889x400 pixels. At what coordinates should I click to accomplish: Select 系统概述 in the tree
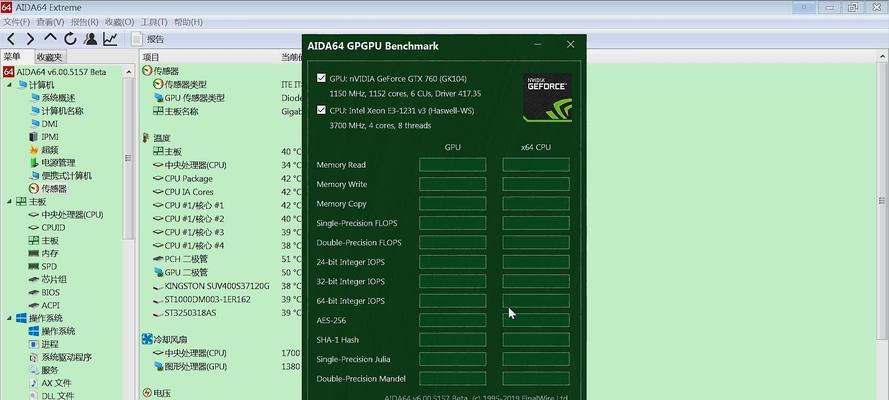(52, 97)
